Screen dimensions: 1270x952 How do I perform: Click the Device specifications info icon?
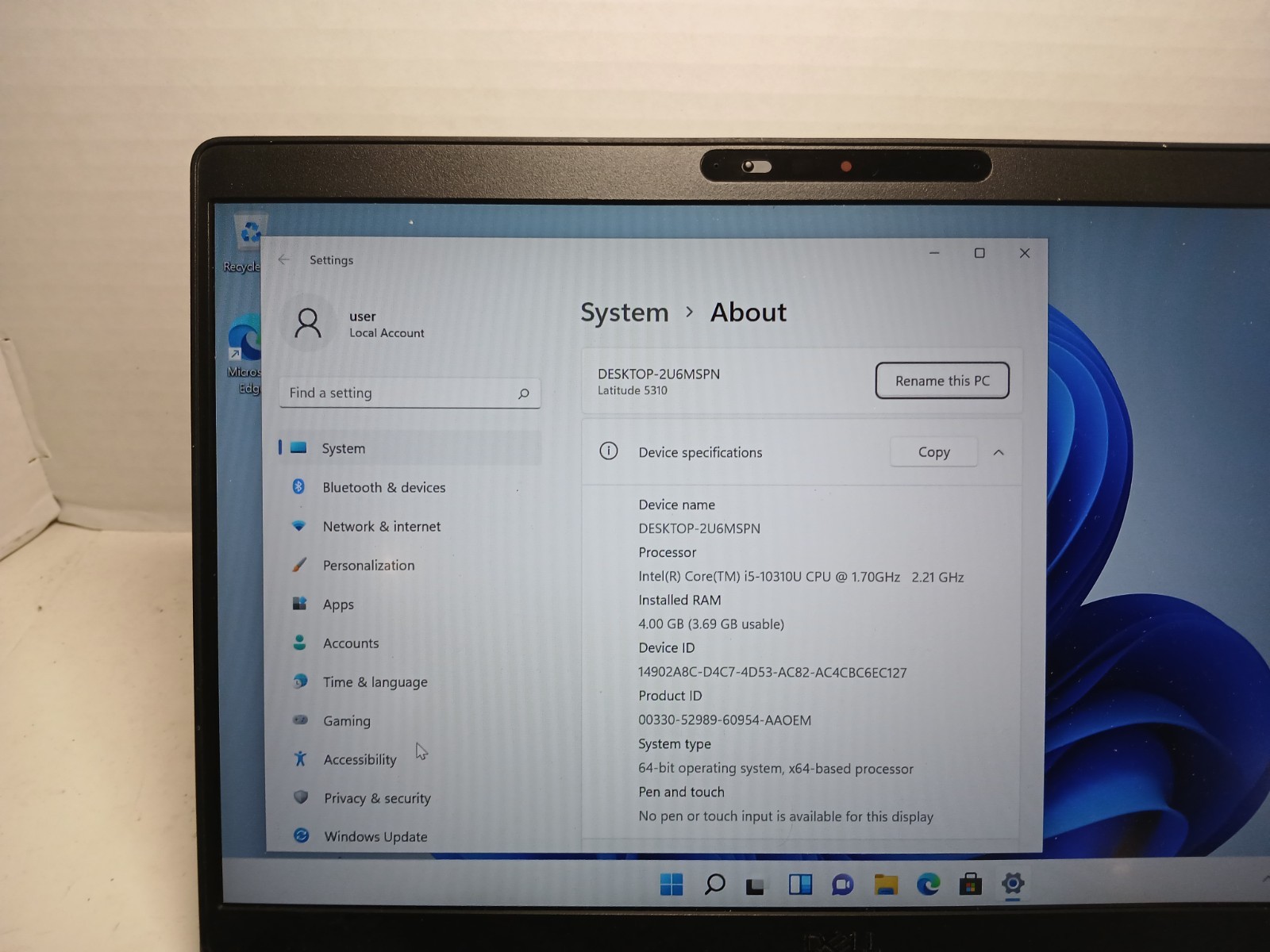(x=609, y=451)
